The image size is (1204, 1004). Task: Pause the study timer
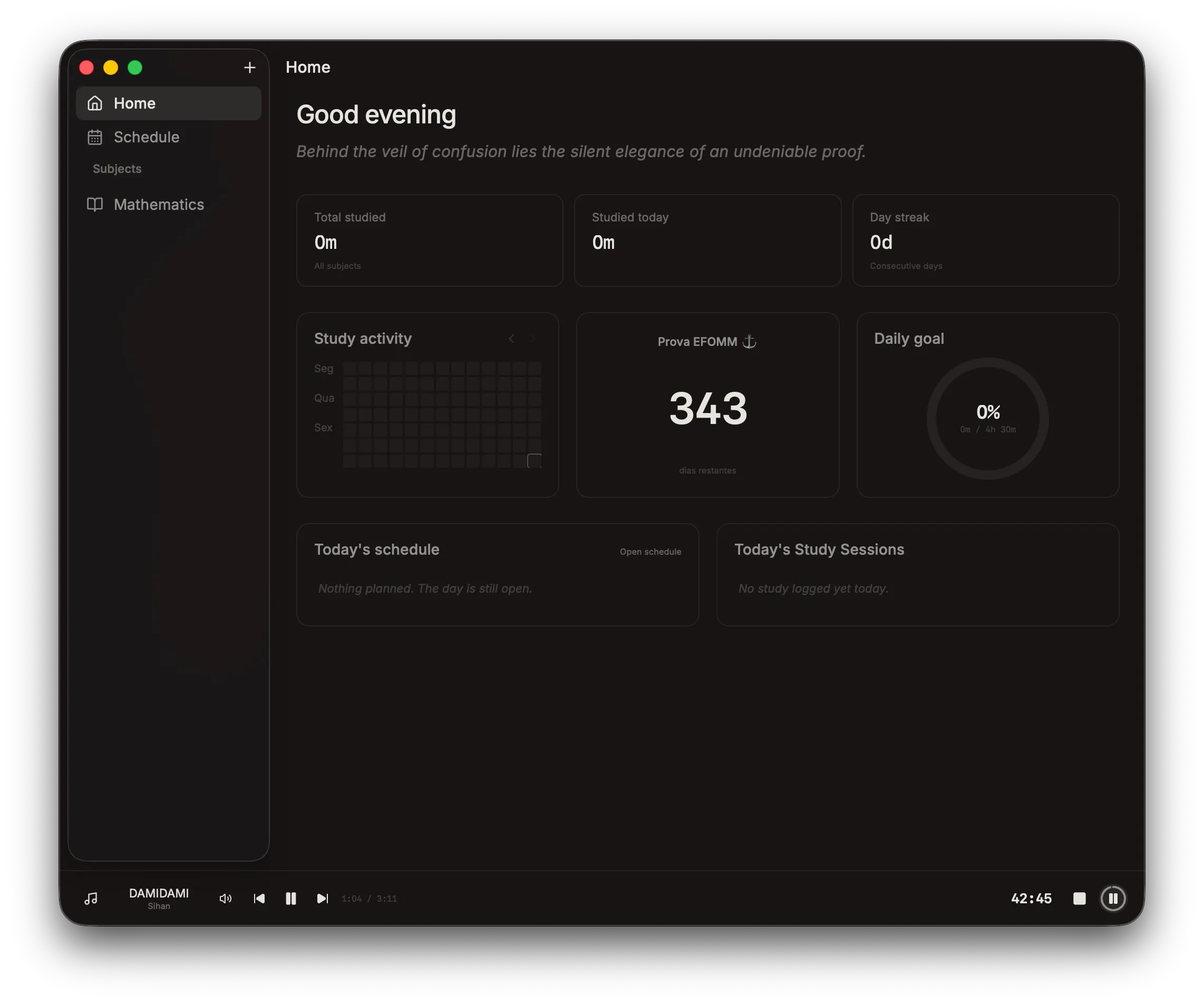pos(1113,899)
